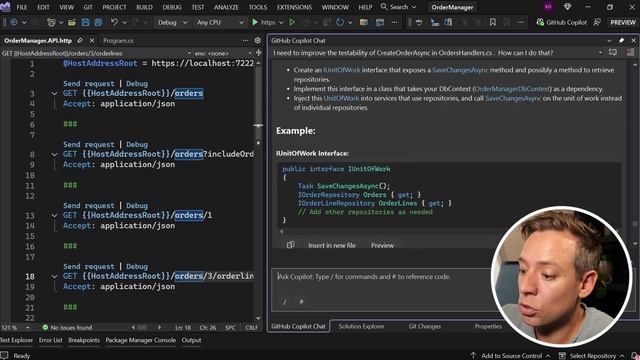Click the code block horizontal scrollbar
The image size is (640, 360).
(449, 231)
